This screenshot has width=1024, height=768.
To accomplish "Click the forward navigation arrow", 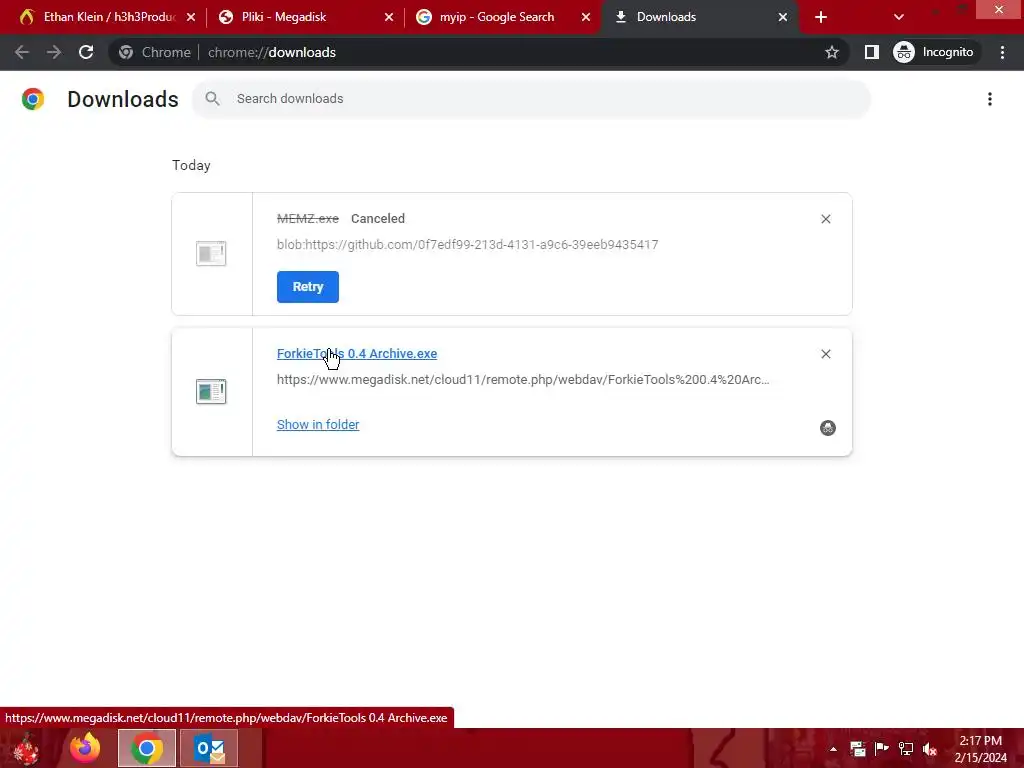I will coord(54,52).
